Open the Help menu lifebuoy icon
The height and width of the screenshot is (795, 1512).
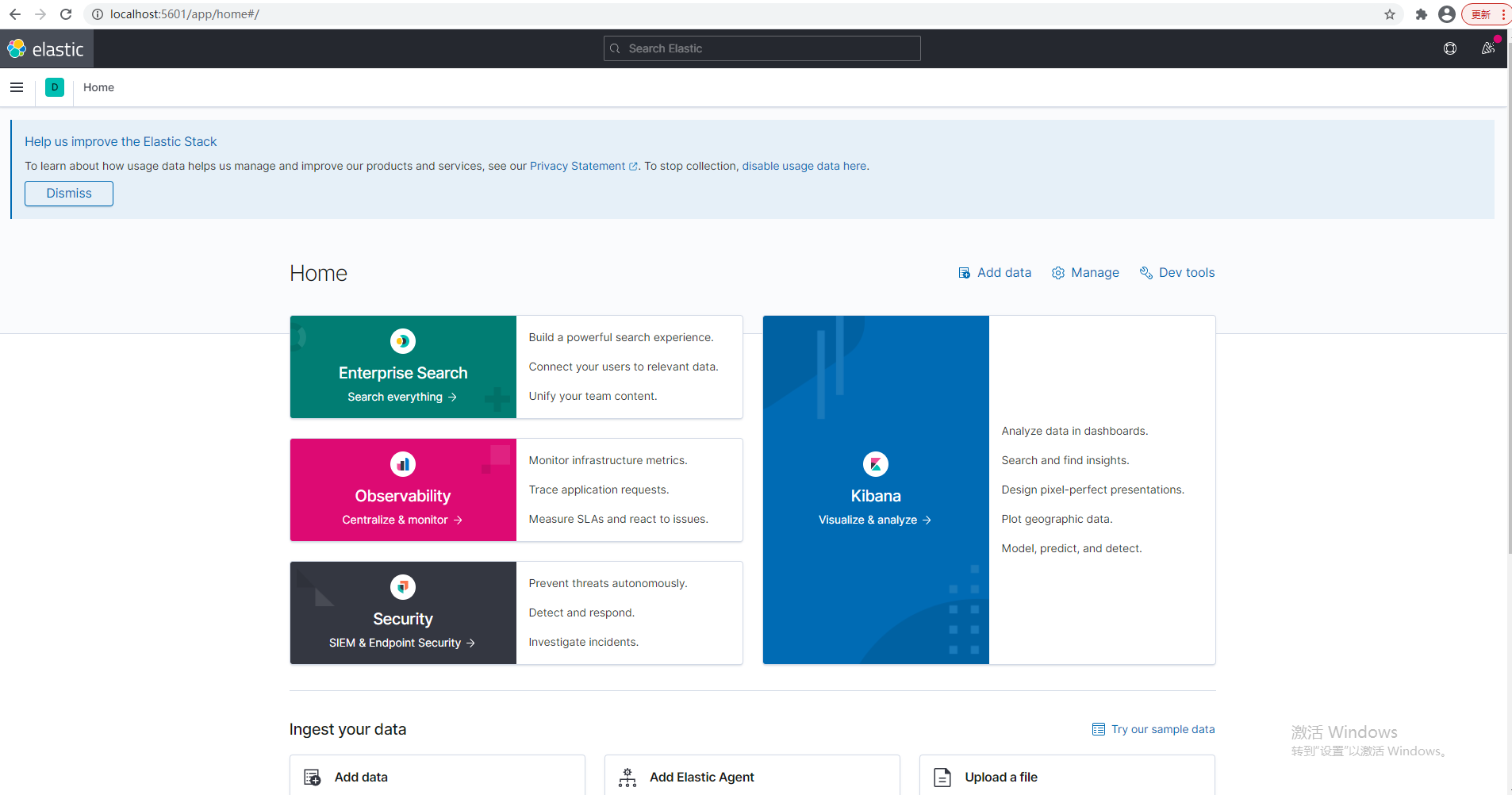pos(1450,48)
